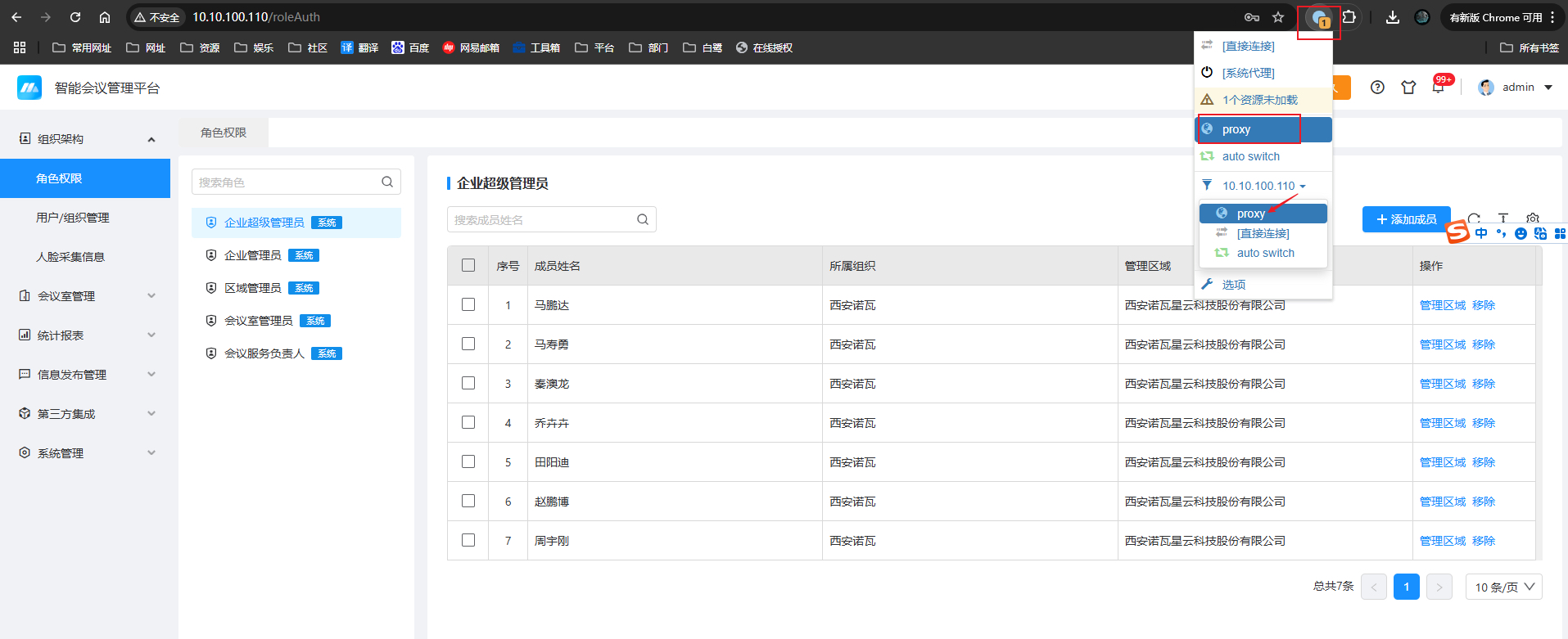Check the row 7 checkbox for 周宇刚
Screen dimensions: 1568x639
tap(468, 540)
